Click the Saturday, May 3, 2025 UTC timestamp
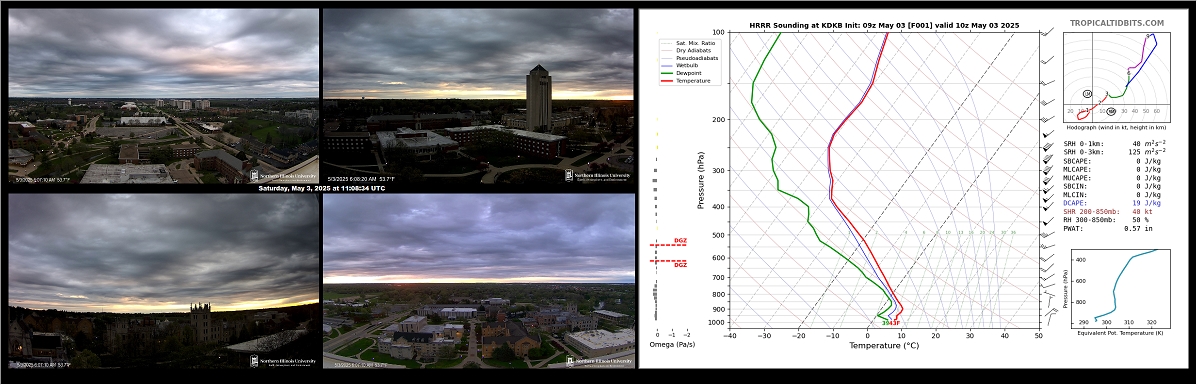The image size is (1197, 385). coord(321,188)
